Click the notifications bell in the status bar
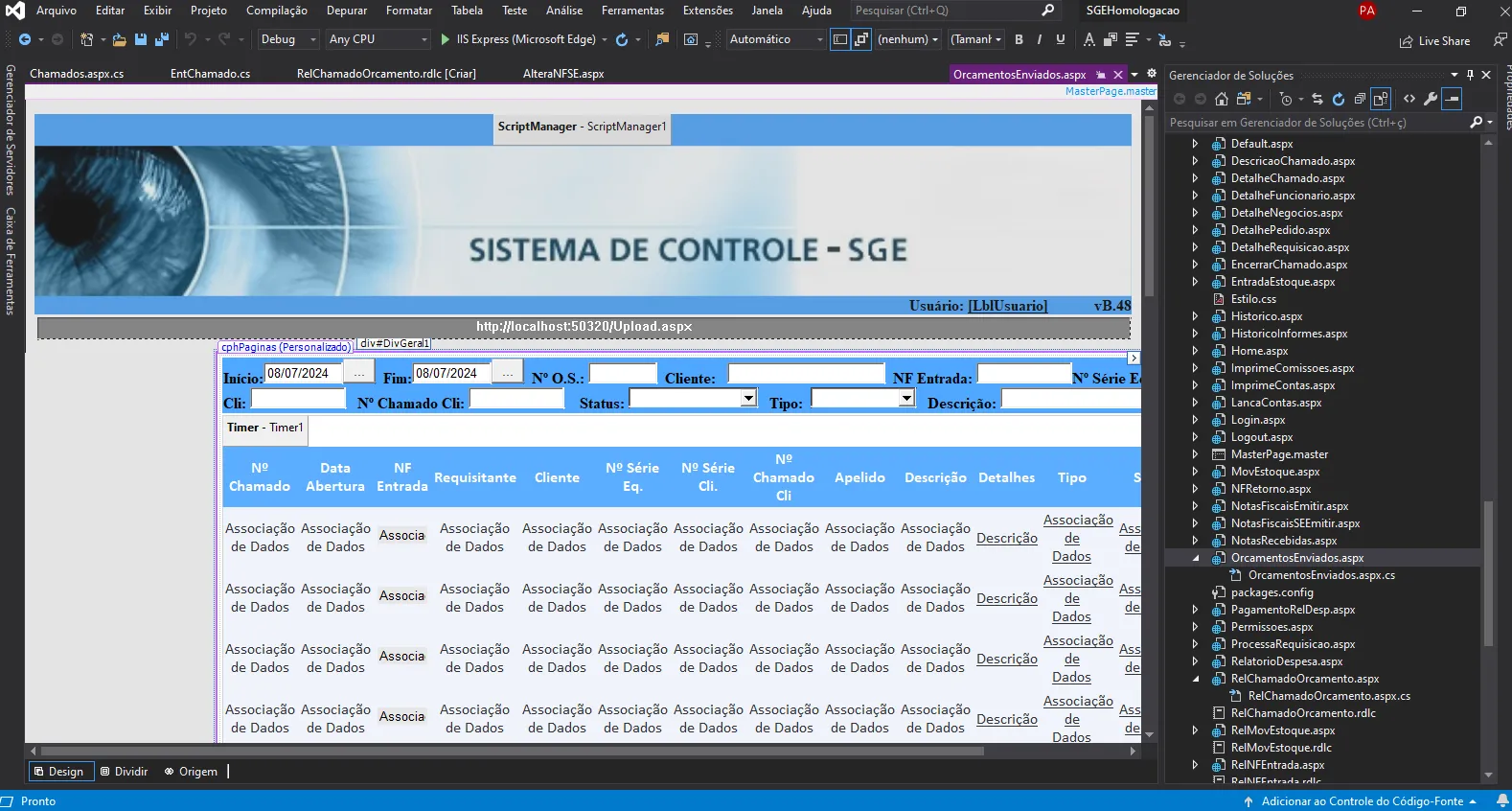The height and width of the screenshot is (811, 1512). 1502,800
